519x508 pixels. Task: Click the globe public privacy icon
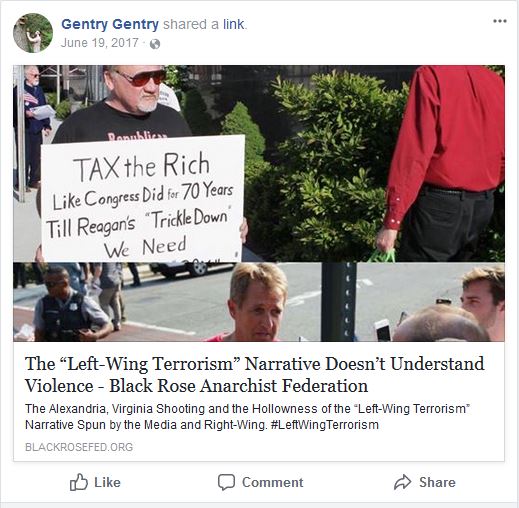pyautogui.click(x=155, y=44)
